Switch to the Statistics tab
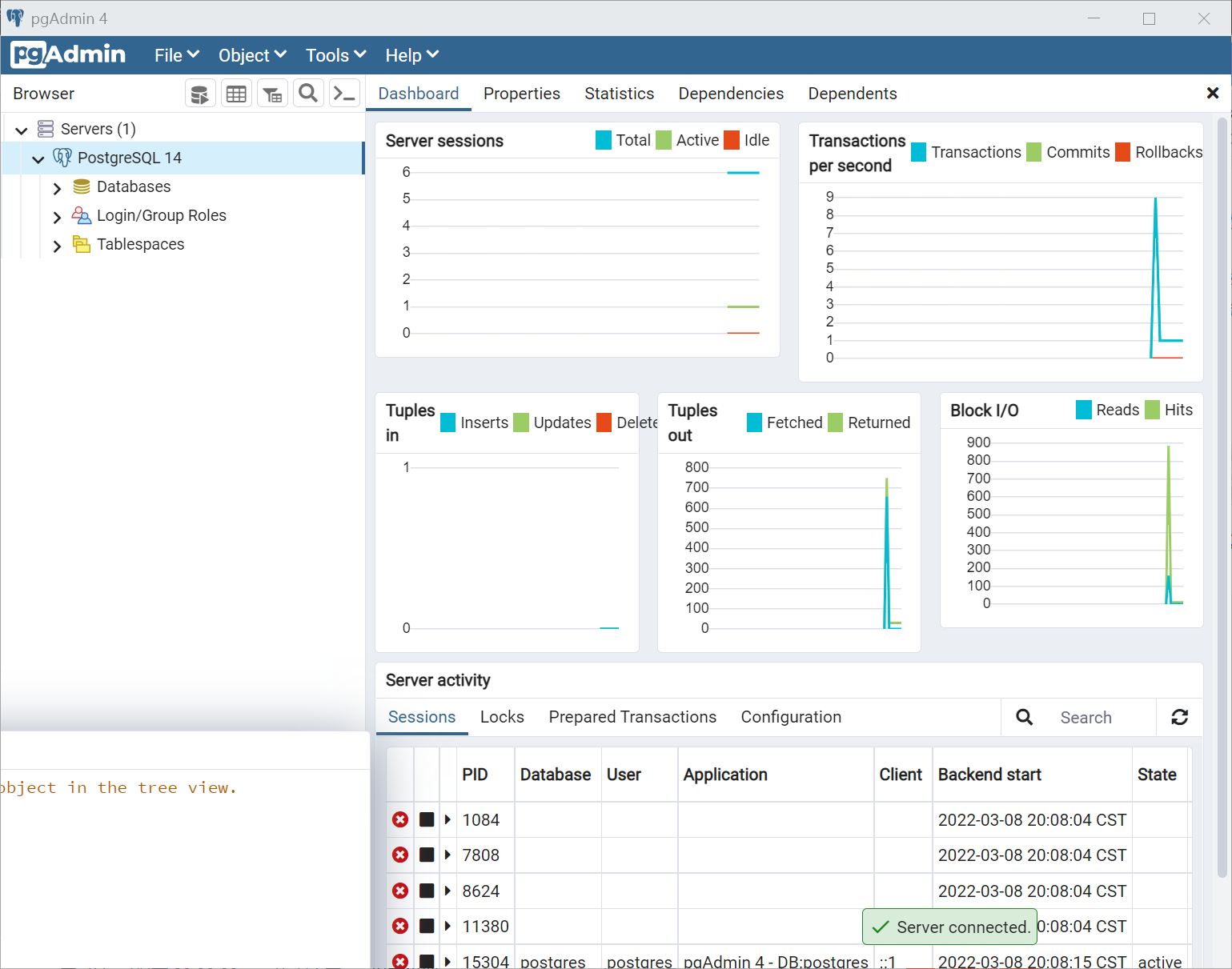The image size is (1232, 969). coord(619,94)
